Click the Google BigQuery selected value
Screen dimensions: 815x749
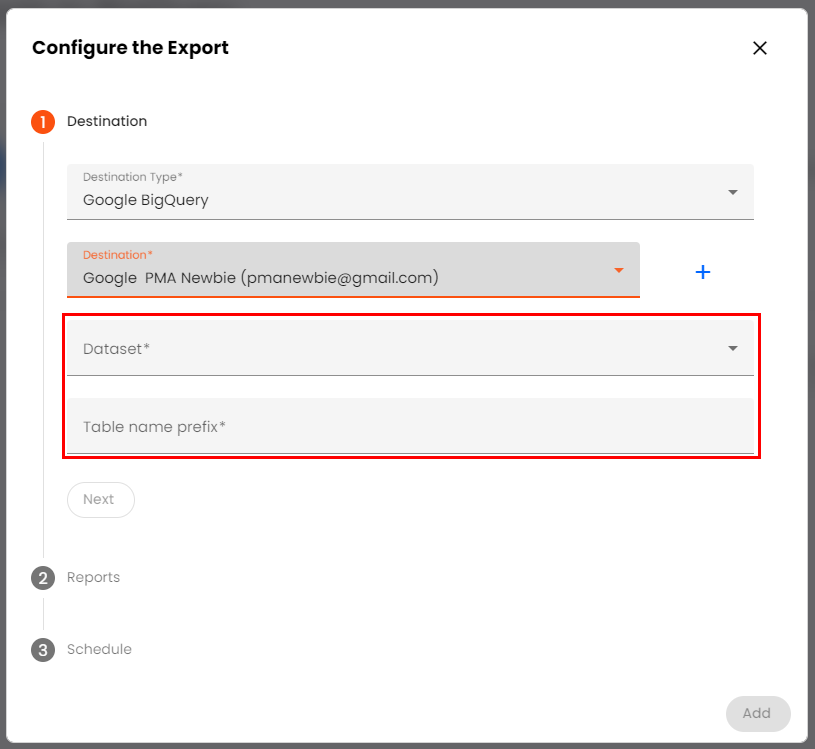coord(146,200)
